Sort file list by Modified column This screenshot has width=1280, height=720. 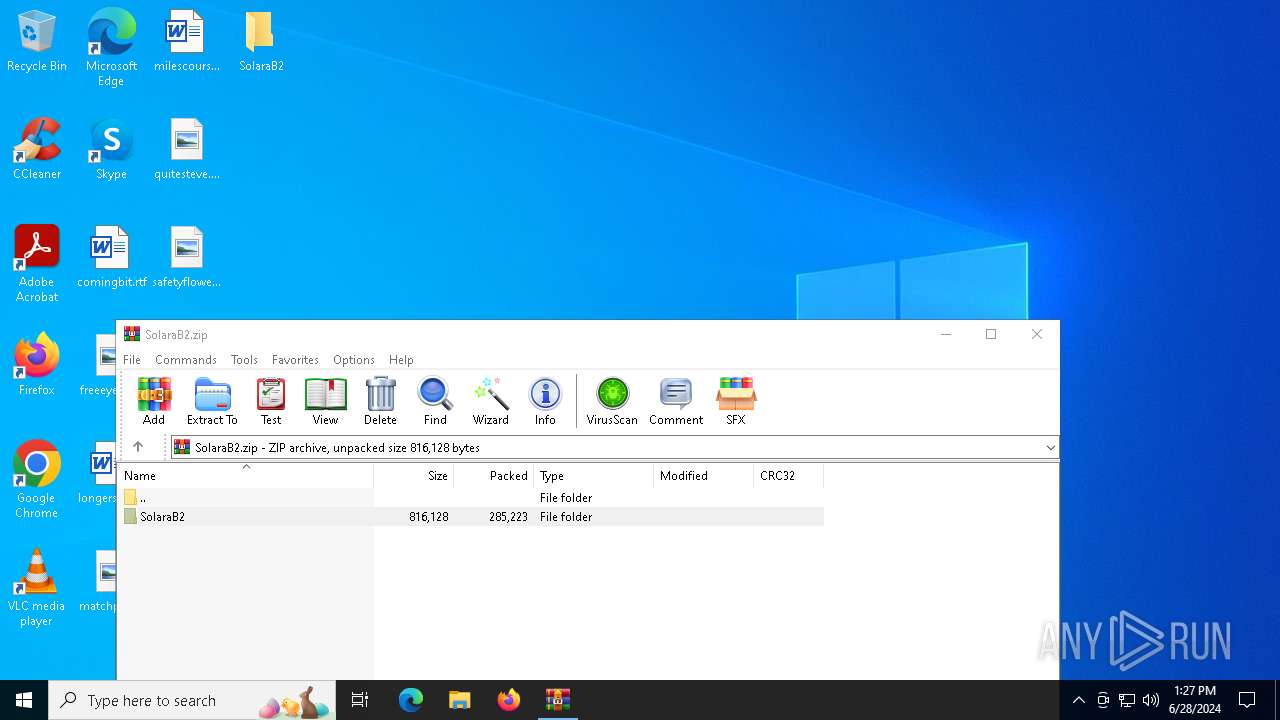[704, 476]
